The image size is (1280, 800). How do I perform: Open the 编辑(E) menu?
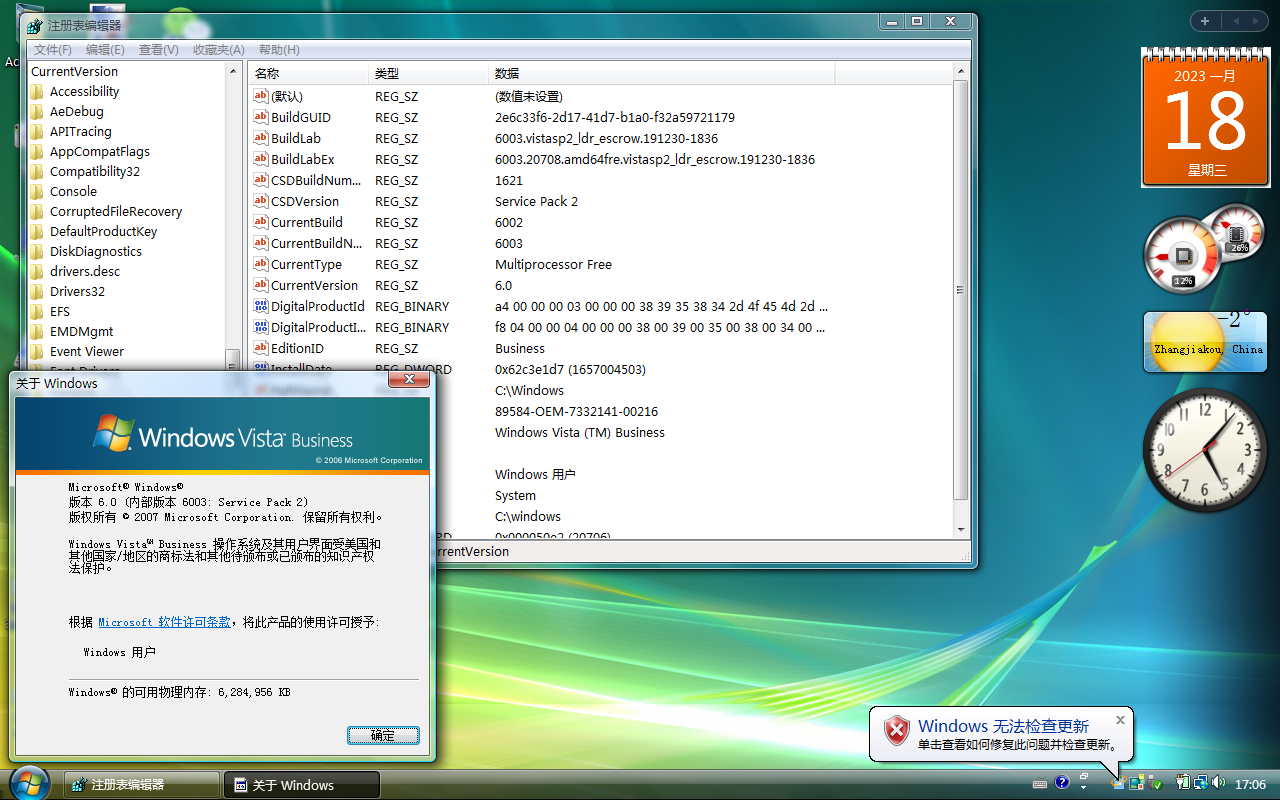point(105,50)
